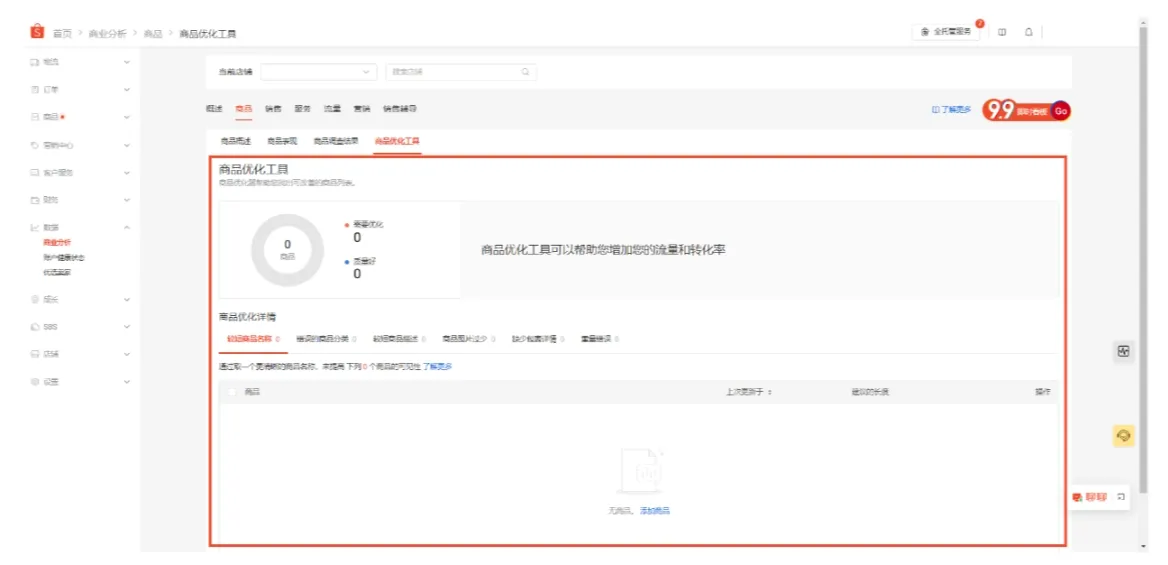Click the magnifier icon in shop search
The width and height of the screenshot is (1168, 565).
[x=525, y=72]
